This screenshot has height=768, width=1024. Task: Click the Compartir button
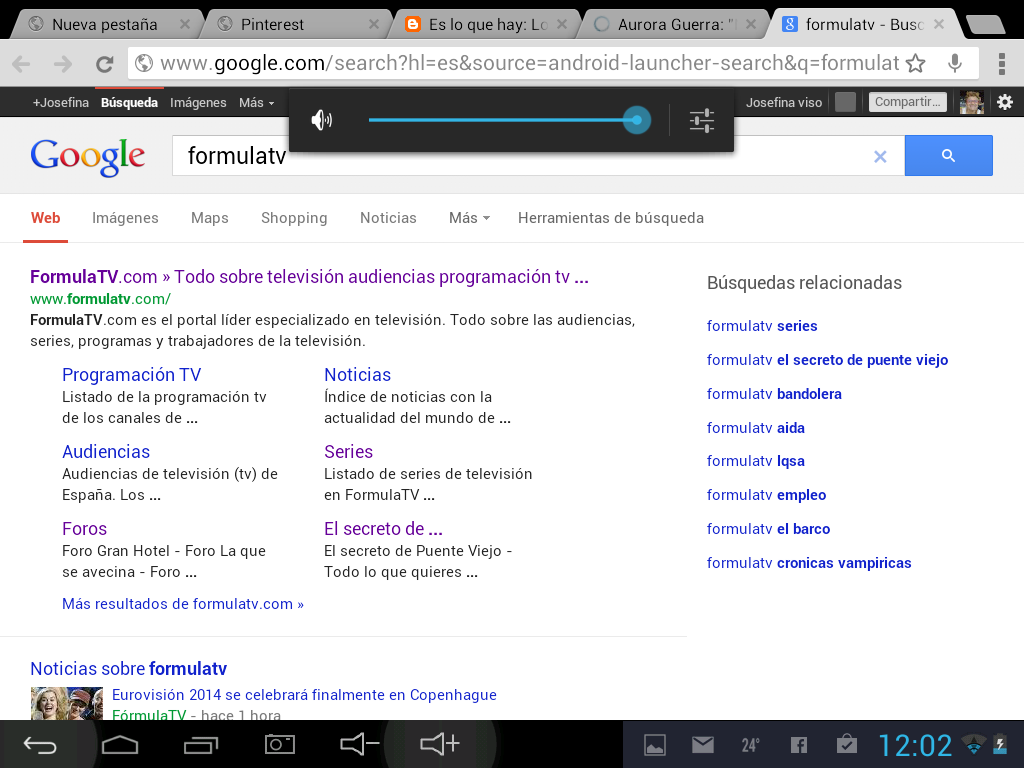(907, 102)
